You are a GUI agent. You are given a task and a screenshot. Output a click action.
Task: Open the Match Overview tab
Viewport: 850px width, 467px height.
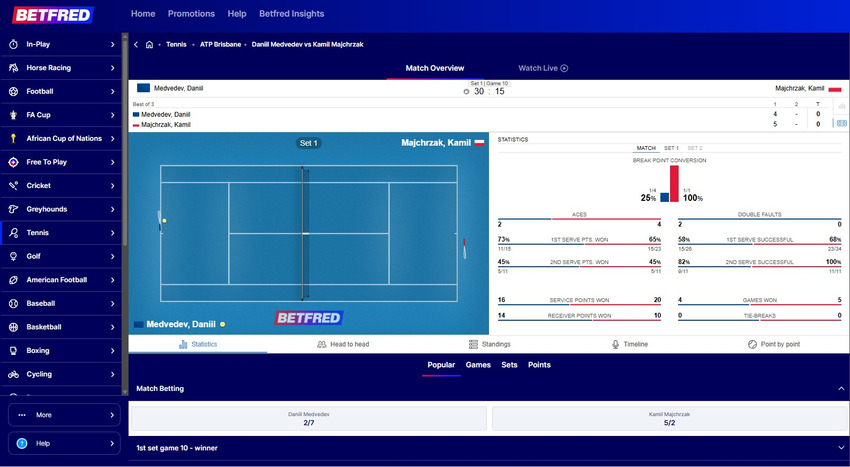click(435, 68)
